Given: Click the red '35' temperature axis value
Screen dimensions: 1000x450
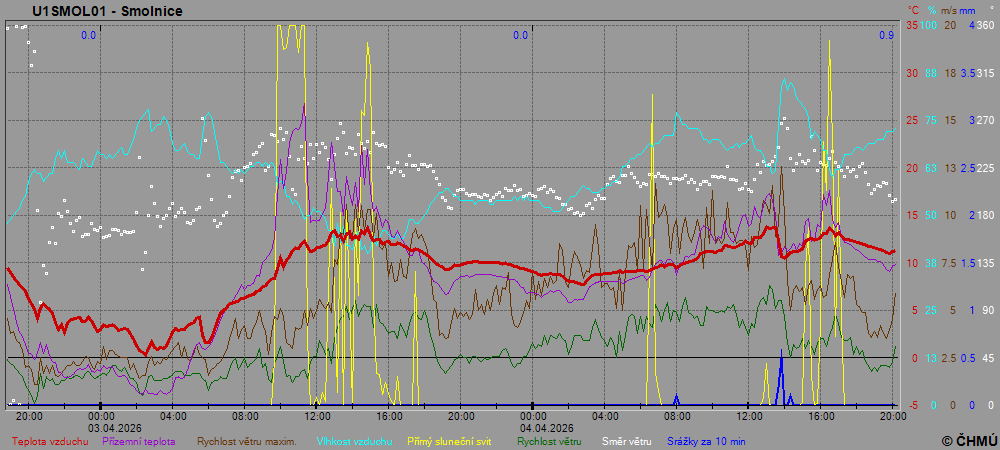Looking at the screenshot, I should pyautogui.click(x=912, y=25).
